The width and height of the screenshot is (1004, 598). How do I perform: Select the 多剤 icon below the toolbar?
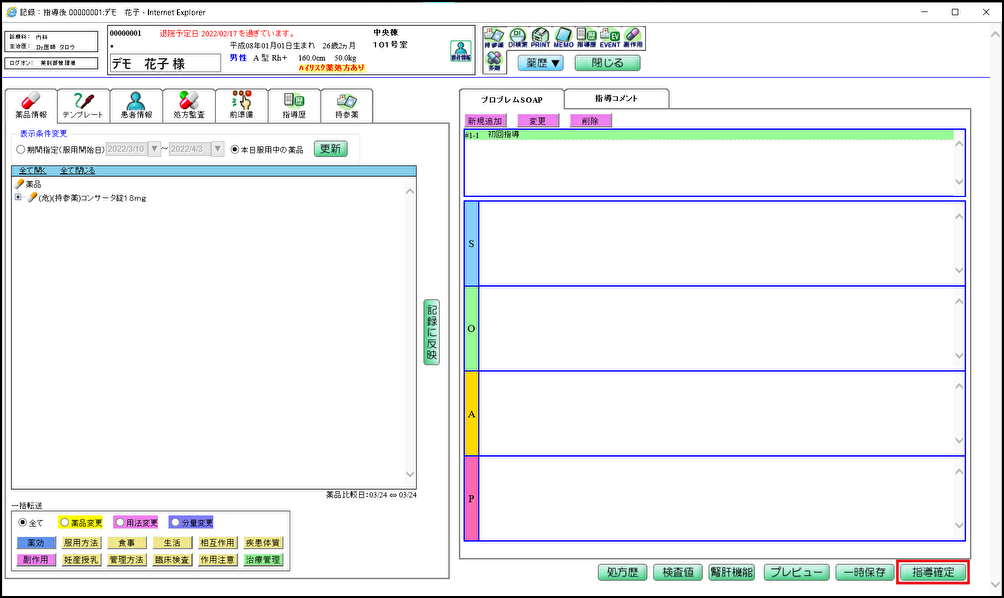click(x=493, y=62)
